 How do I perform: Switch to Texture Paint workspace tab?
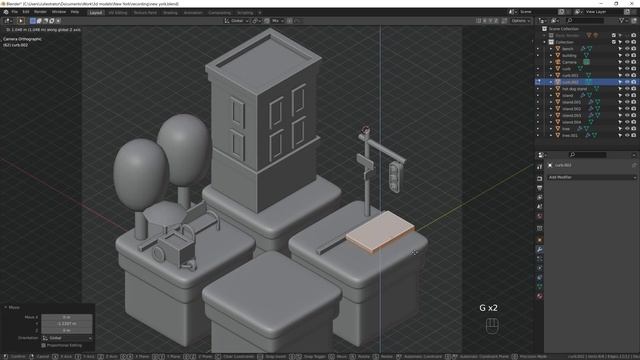tap(145, 13)
